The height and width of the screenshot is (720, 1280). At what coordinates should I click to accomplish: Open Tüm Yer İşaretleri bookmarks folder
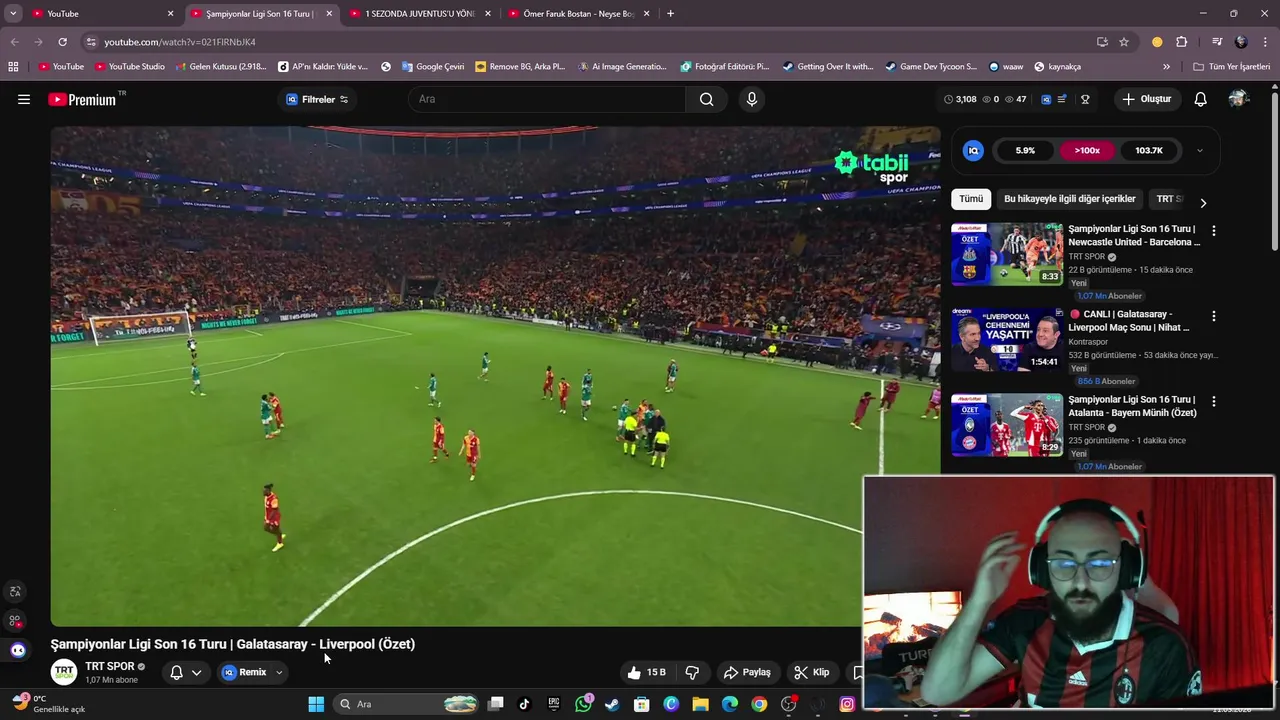1232,67
